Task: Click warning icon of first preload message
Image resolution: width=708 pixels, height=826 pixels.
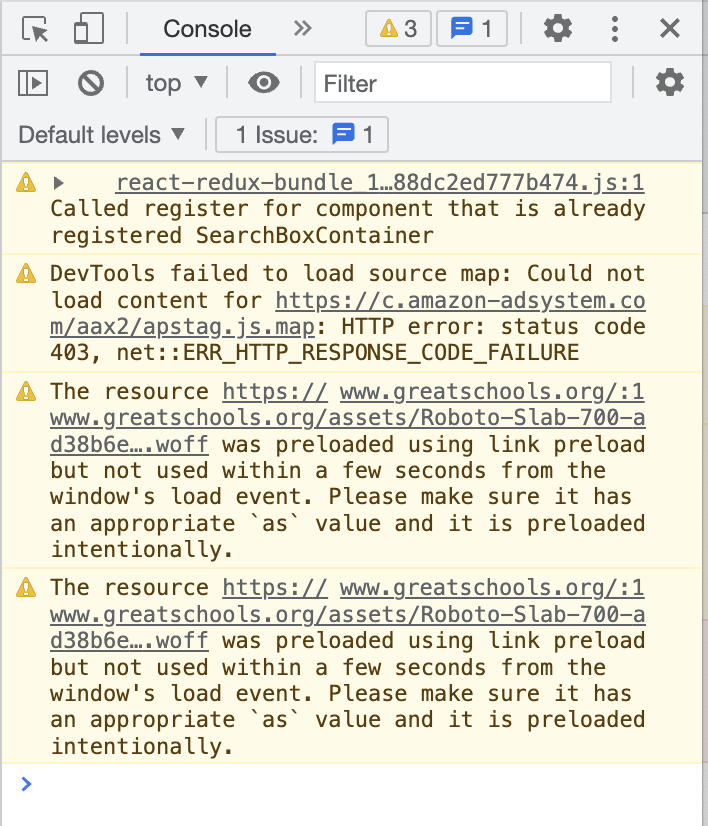Action: 26,392
